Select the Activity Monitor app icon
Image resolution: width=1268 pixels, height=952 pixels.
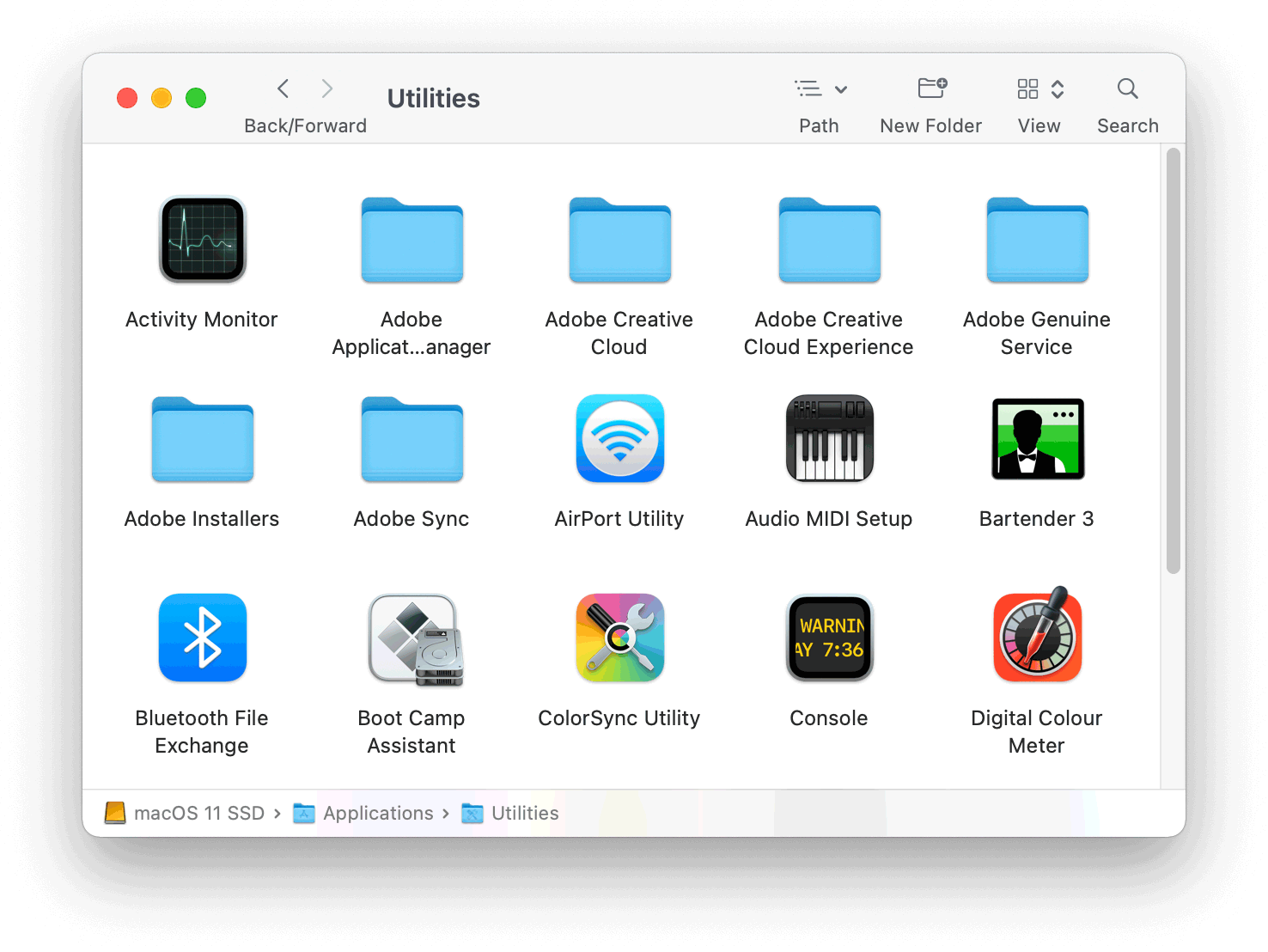(203, 240)
